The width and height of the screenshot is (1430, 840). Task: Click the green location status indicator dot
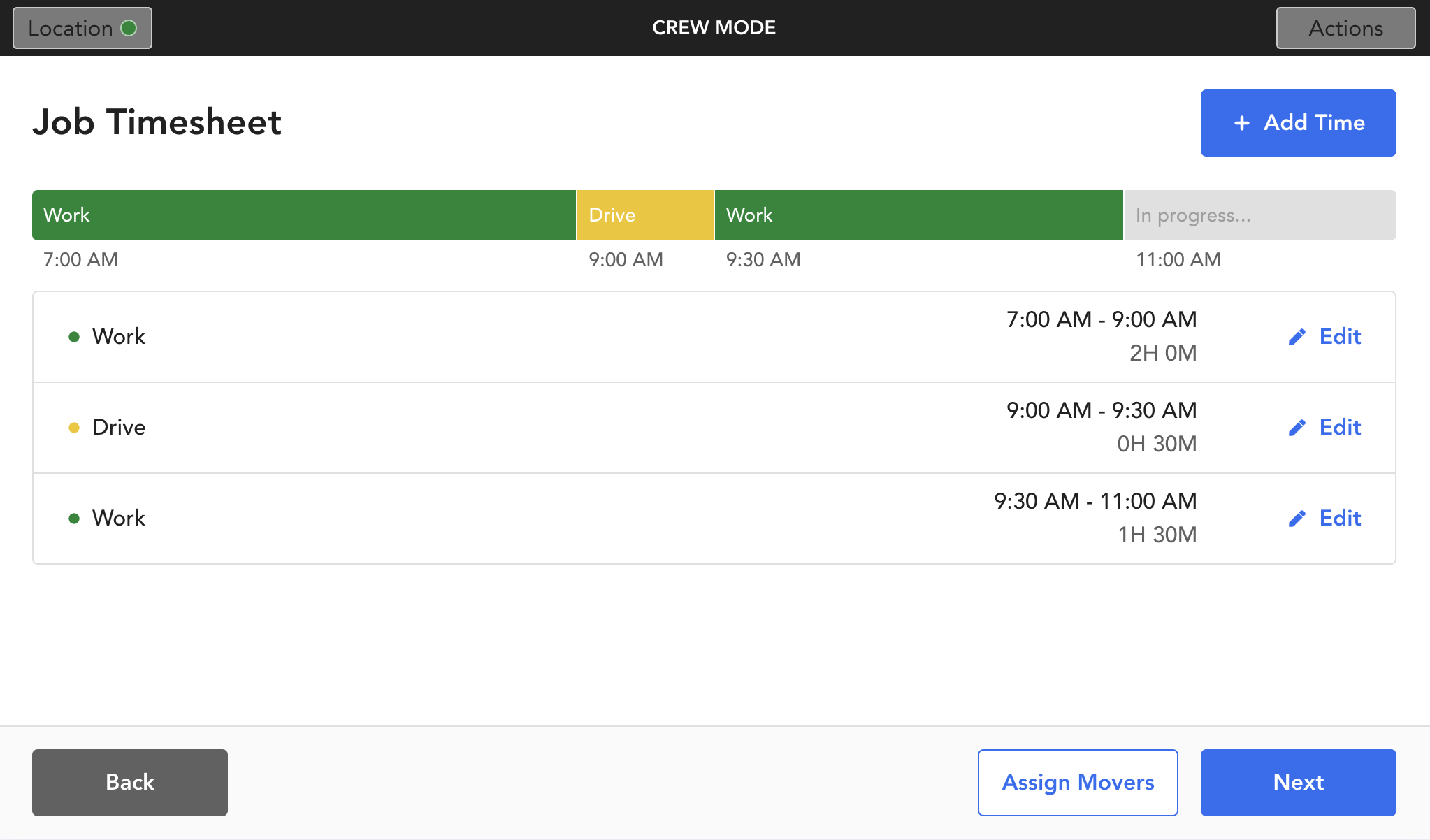[x=129, y=28]
